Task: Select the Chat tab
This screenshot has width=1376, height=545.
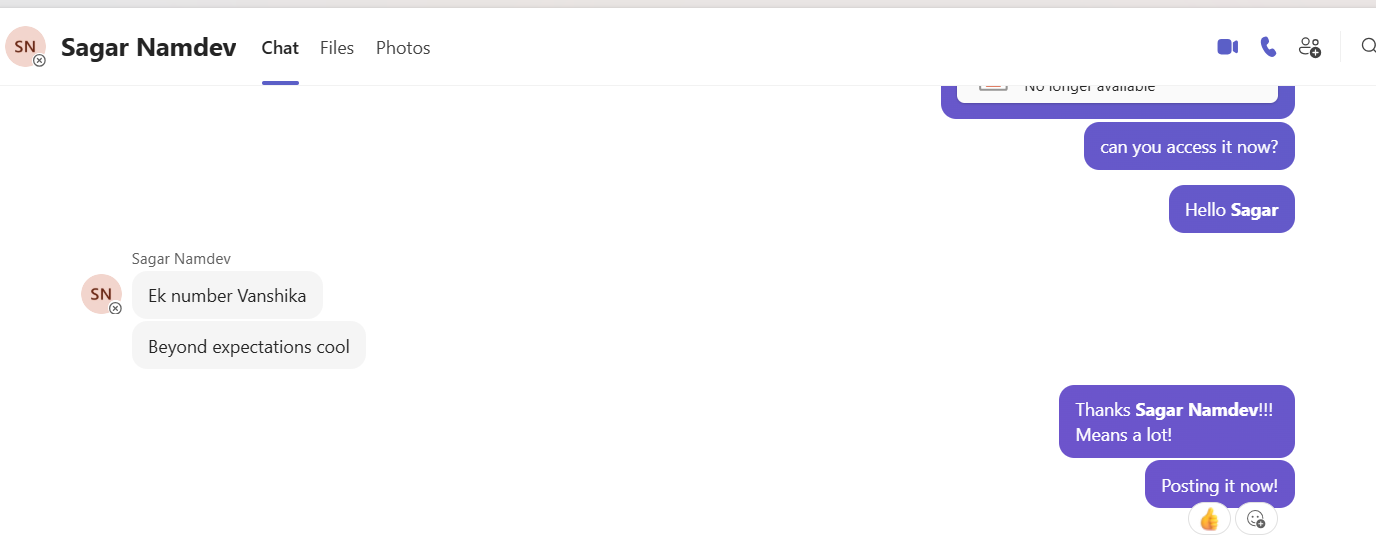Action: point(280,48)
